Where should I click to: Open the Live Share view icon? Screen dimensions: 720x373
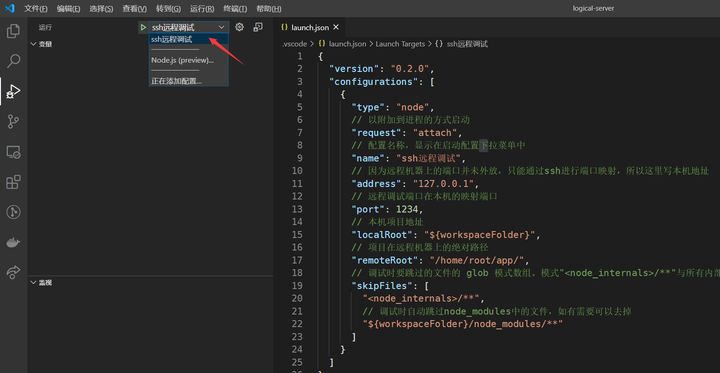click(13, 272)
